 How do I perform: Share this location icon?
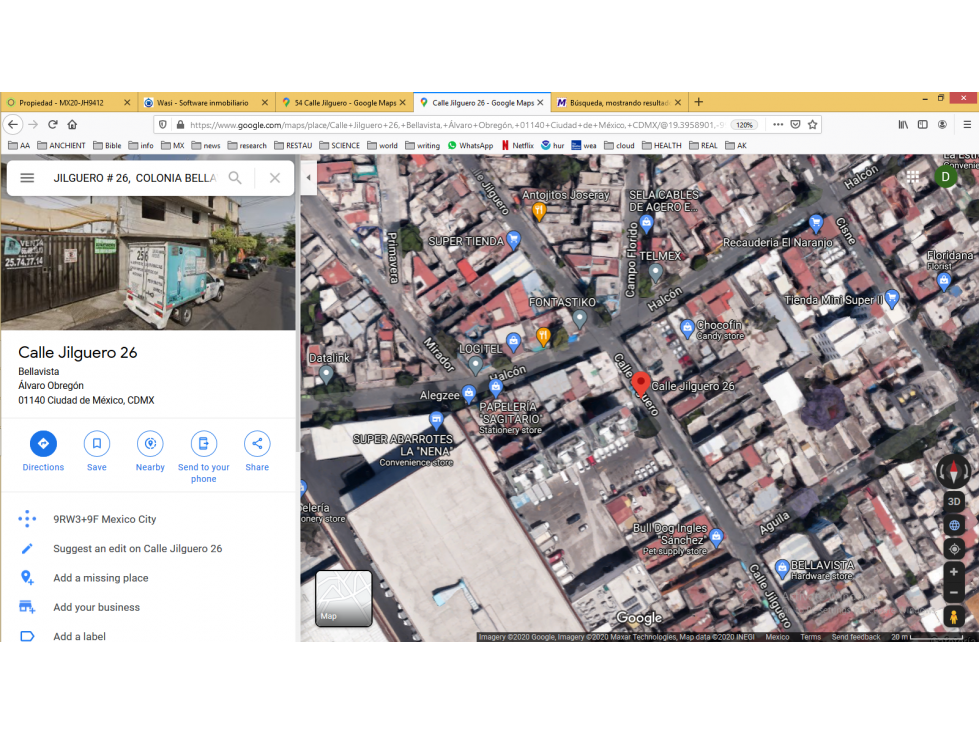257,444
